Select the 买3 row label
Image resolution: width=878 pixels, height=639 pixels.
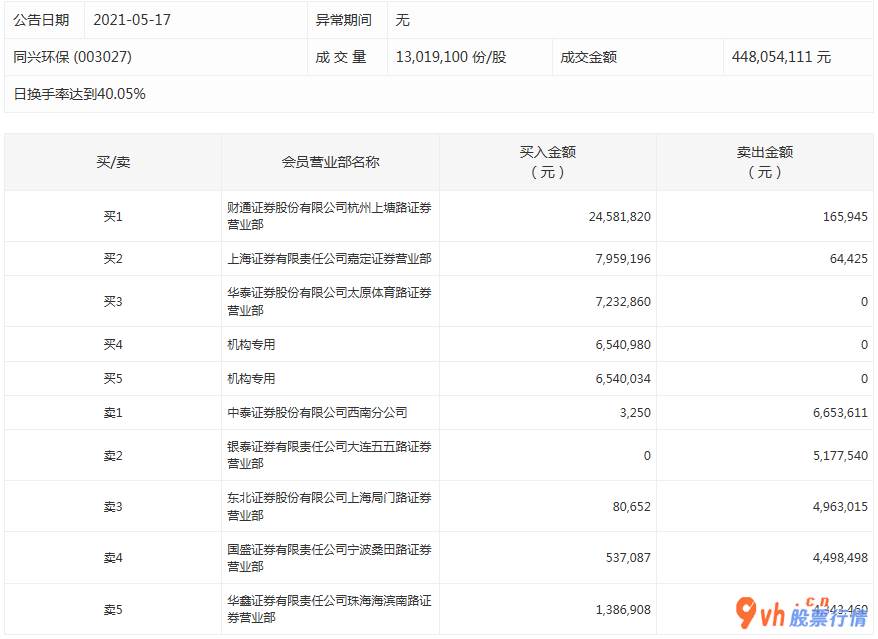point(113,301)
